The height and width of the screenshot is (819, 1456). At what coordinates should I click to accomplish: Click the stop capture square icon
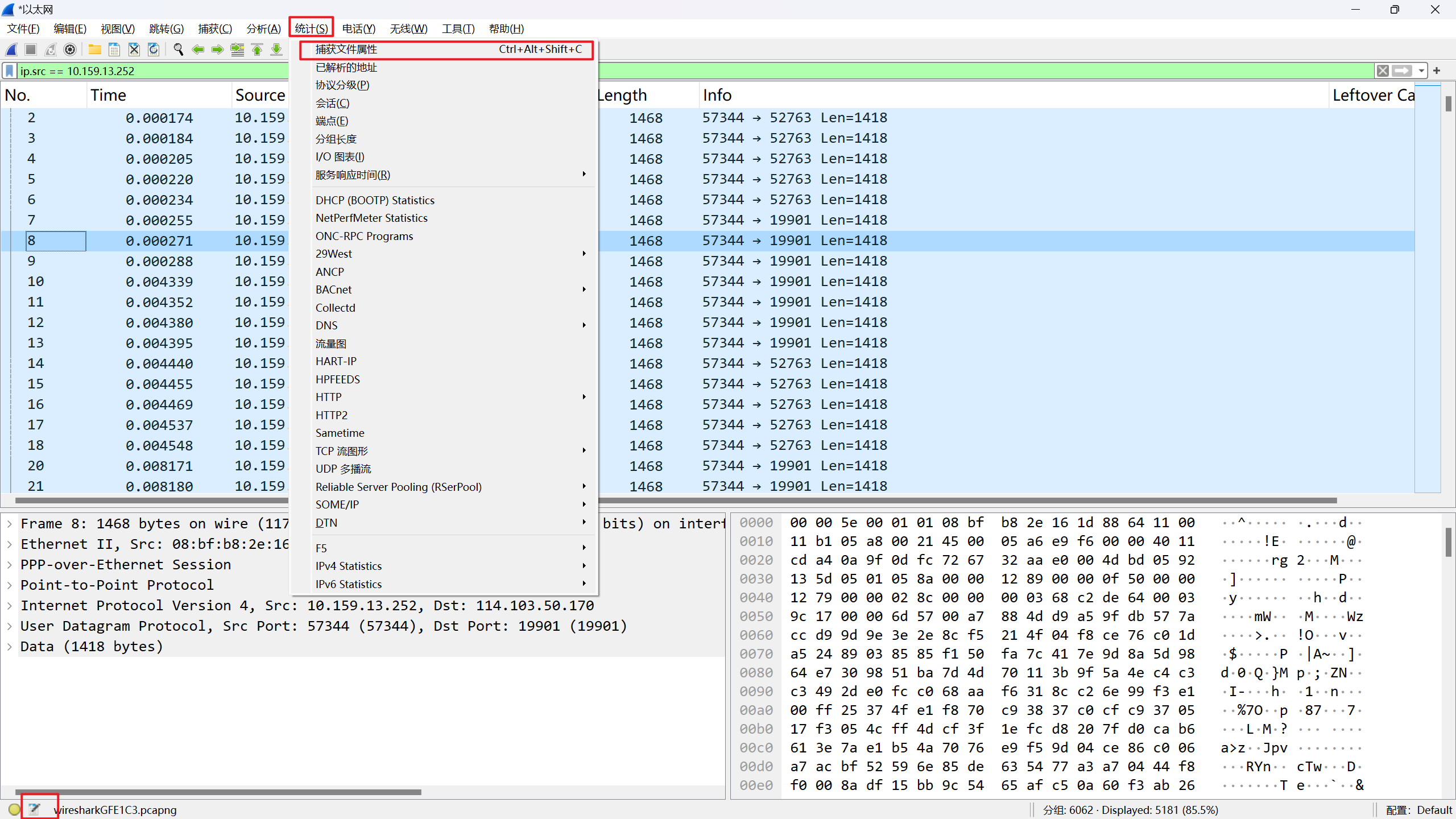point(31,50)
